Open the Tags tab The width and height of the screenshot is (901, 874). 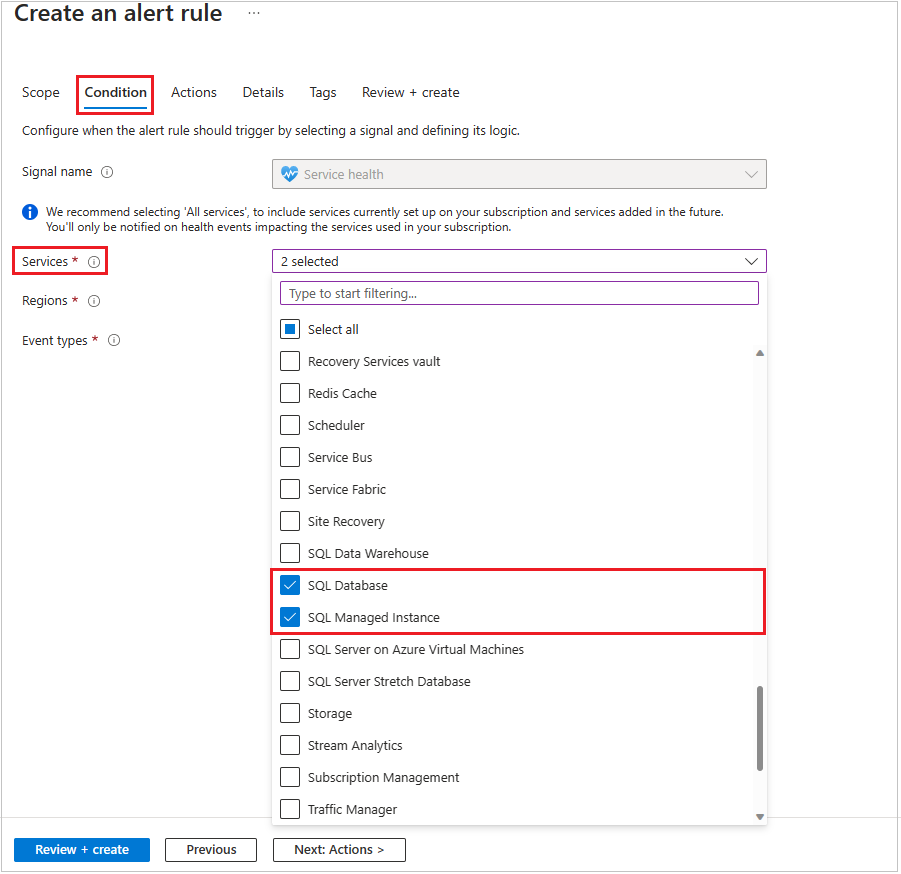pyautogui.click(x=322, y=92)
